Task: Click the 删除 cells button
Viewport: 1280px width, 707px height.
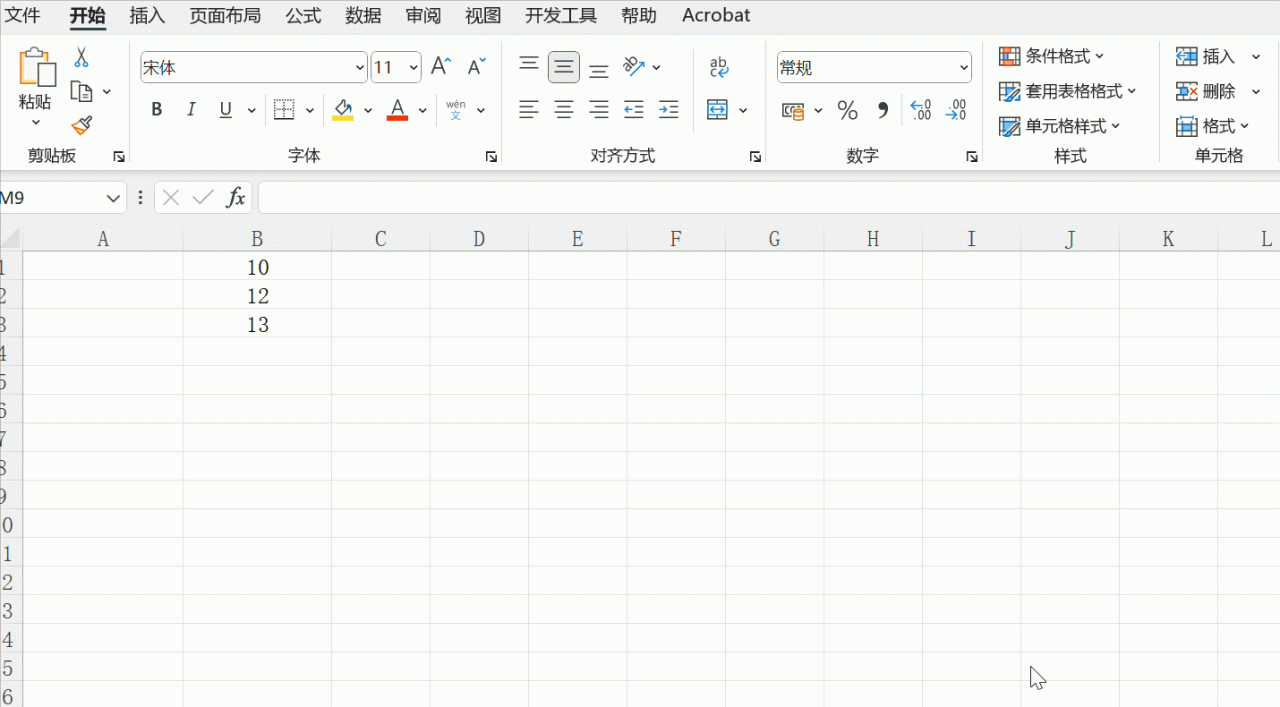Action: [x=1207, y=91]
